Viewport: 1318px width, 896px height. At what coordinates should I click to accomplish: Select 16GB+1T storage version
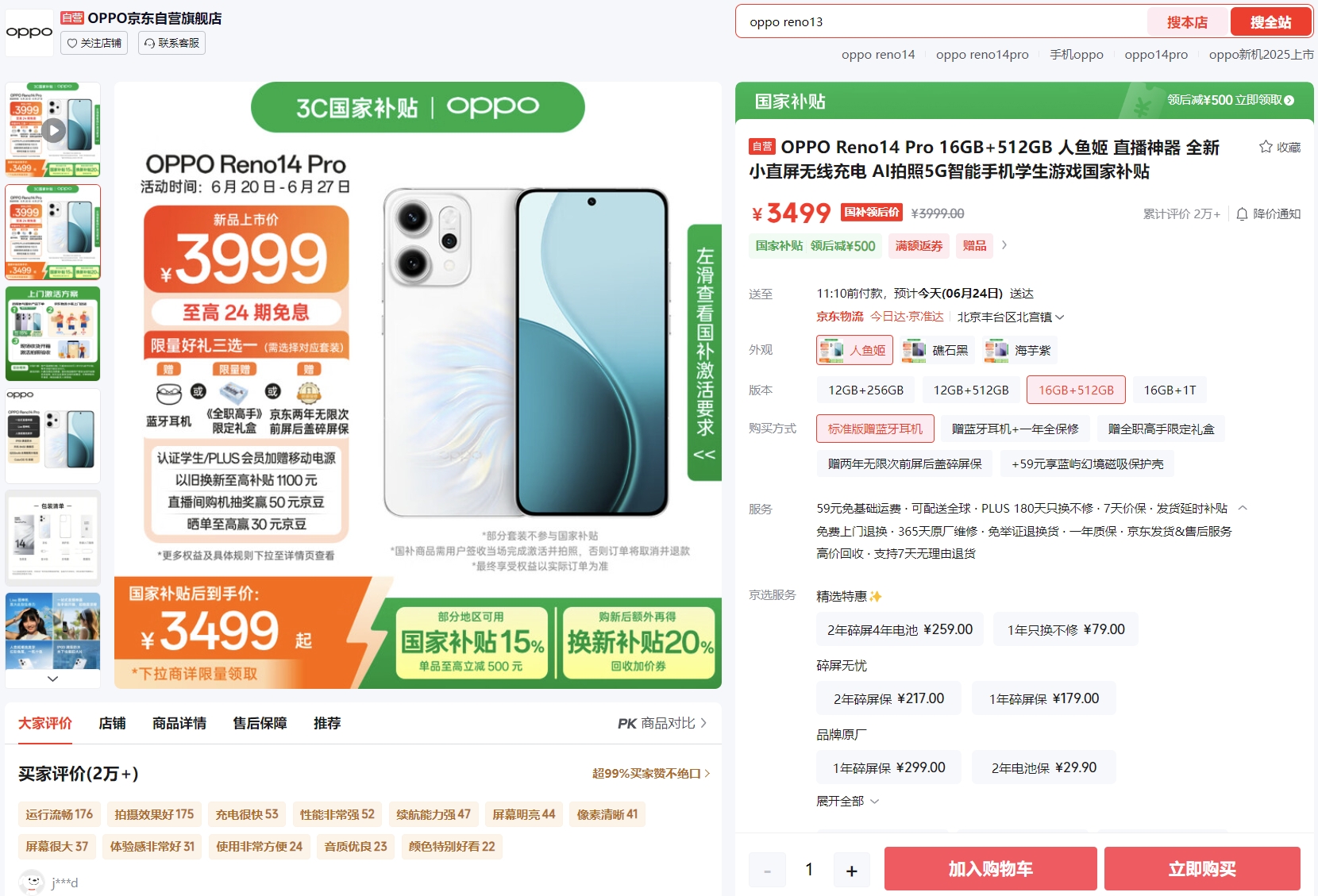point(1170,390)
